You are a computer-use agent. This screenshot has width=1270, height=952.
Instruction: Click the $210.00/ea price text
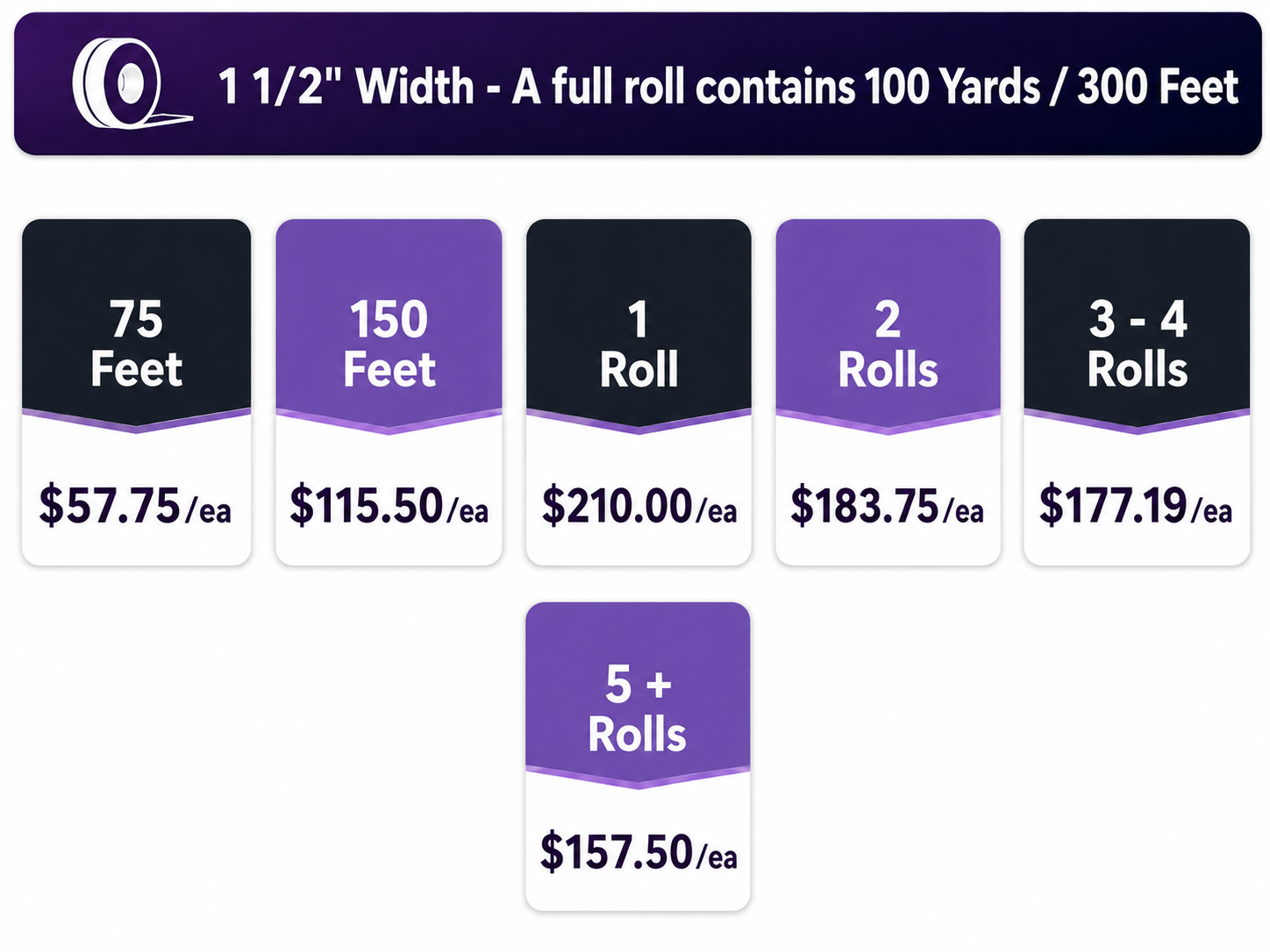639,506
